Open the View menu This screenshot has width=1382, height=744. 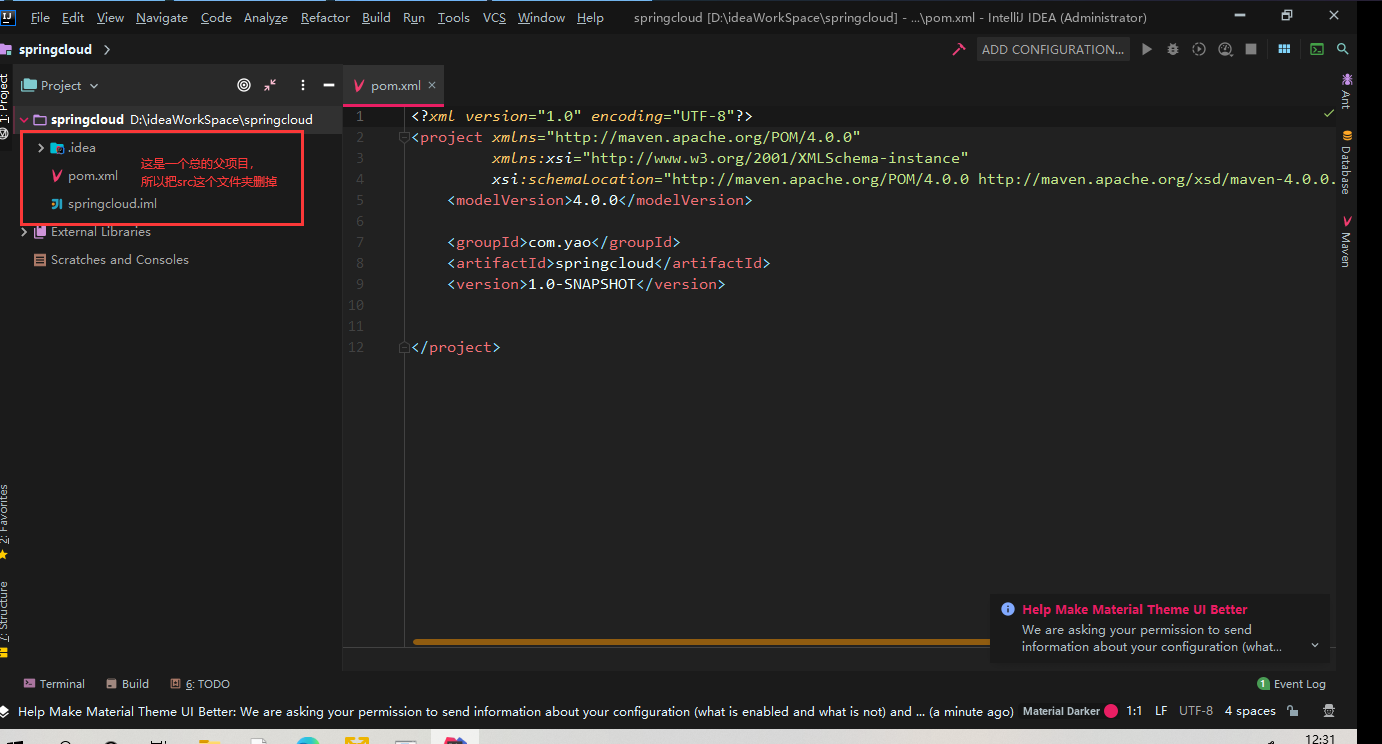(110, 17)
